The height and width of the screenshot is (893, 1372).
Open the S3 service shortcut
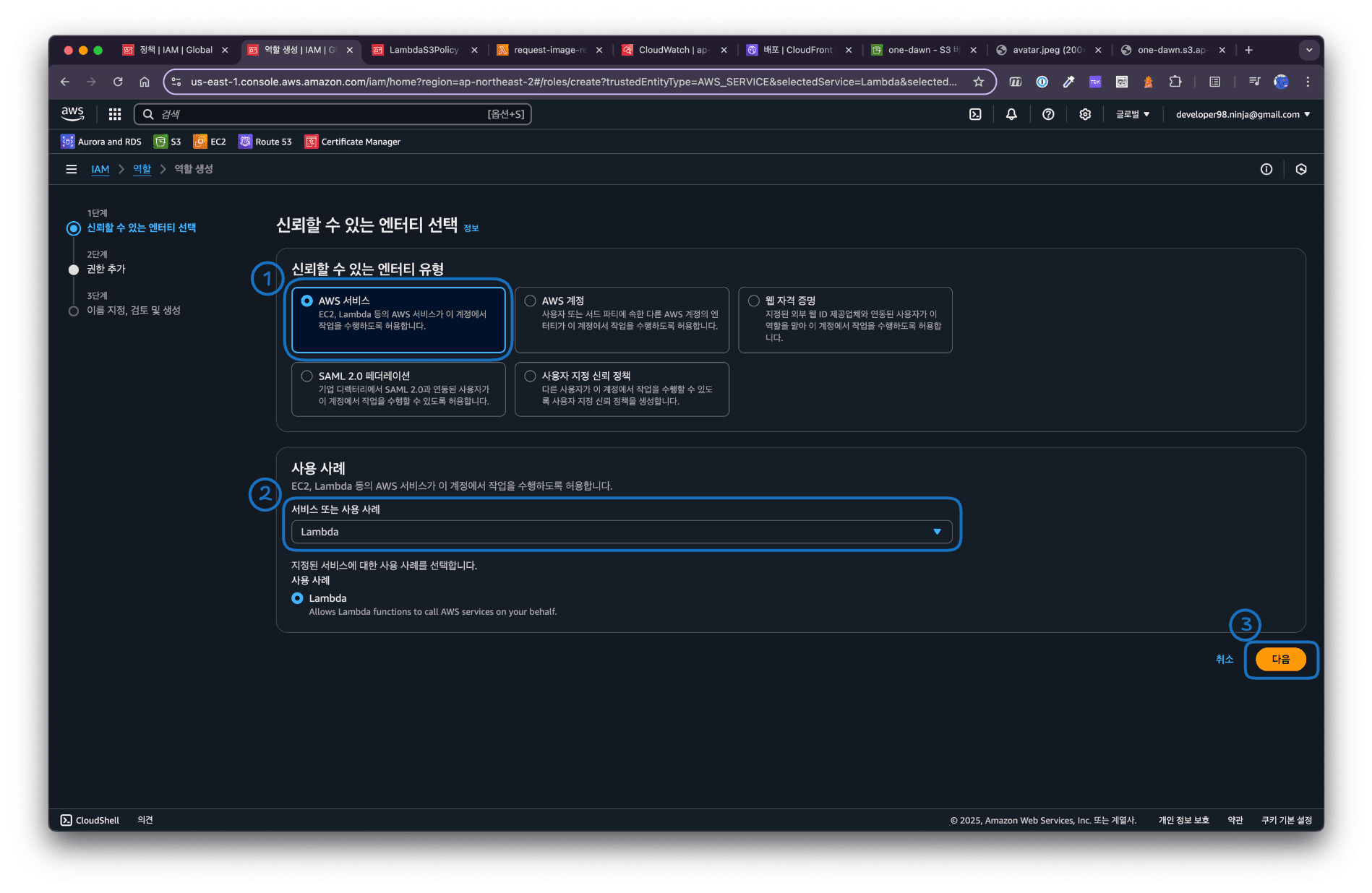pos(168,142)
